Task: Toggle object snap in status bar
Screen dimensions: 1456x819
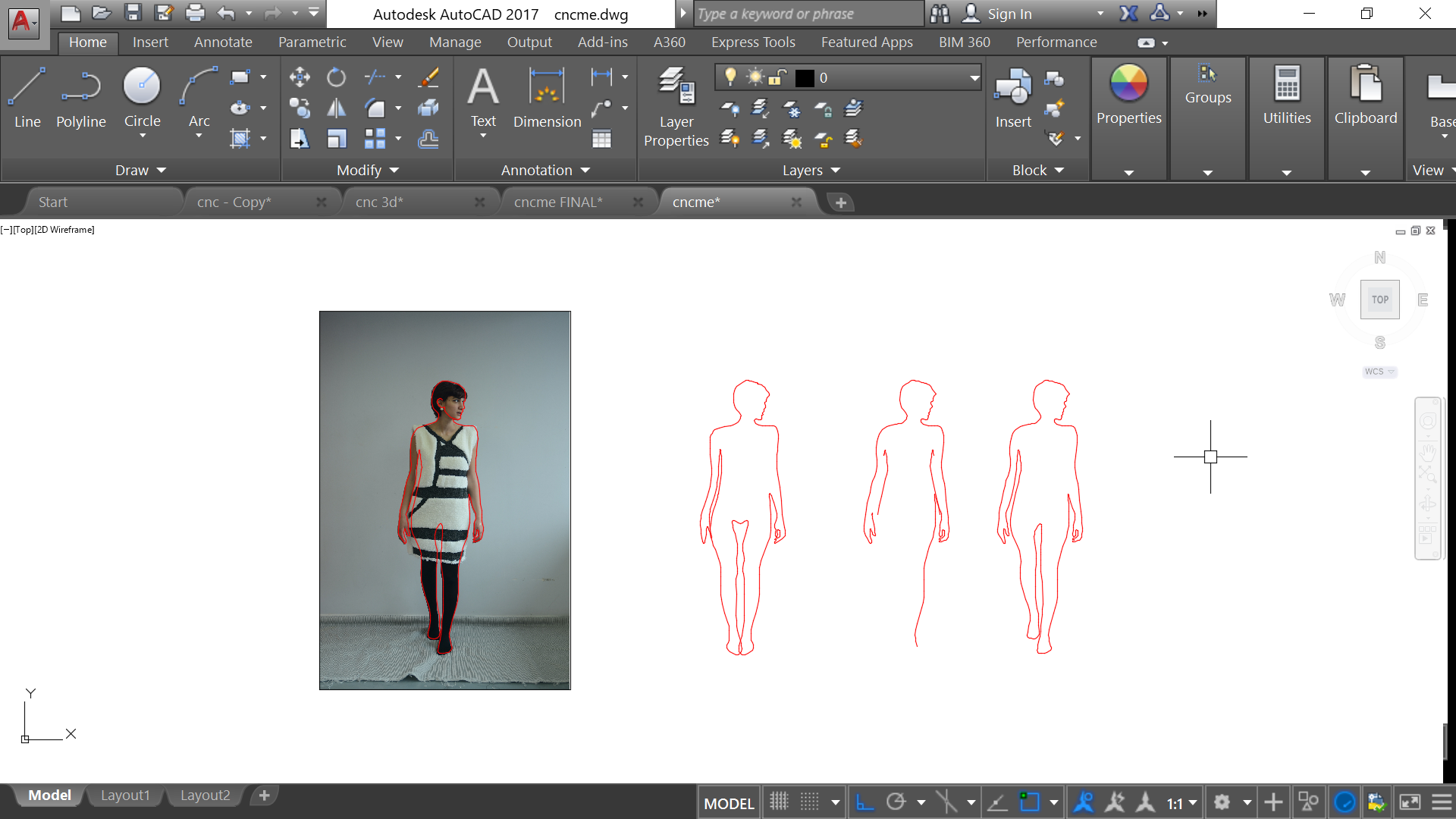Action: (x=1029, y=802)
